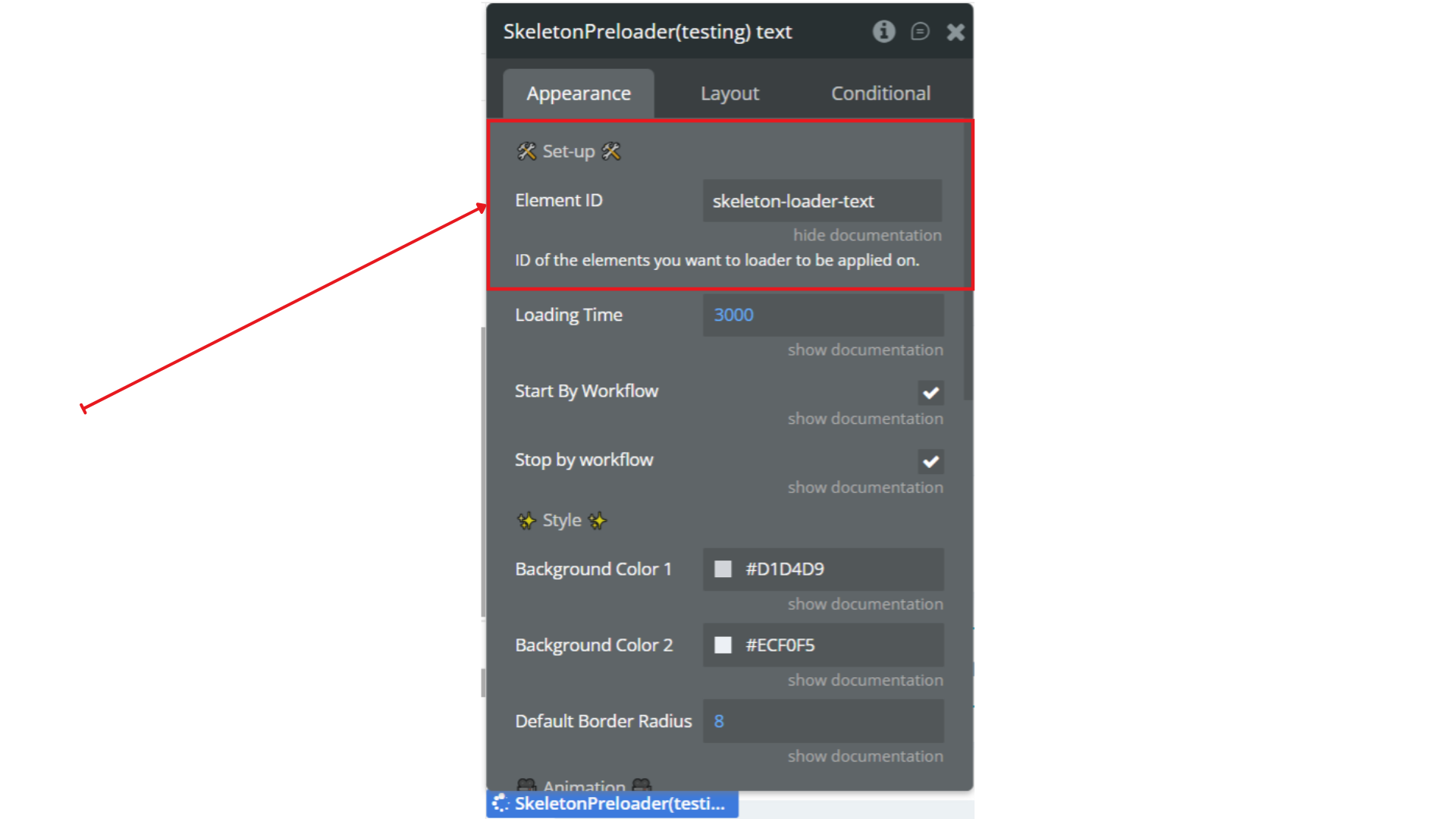Click the Loading Time value field

tap(823, 315)
